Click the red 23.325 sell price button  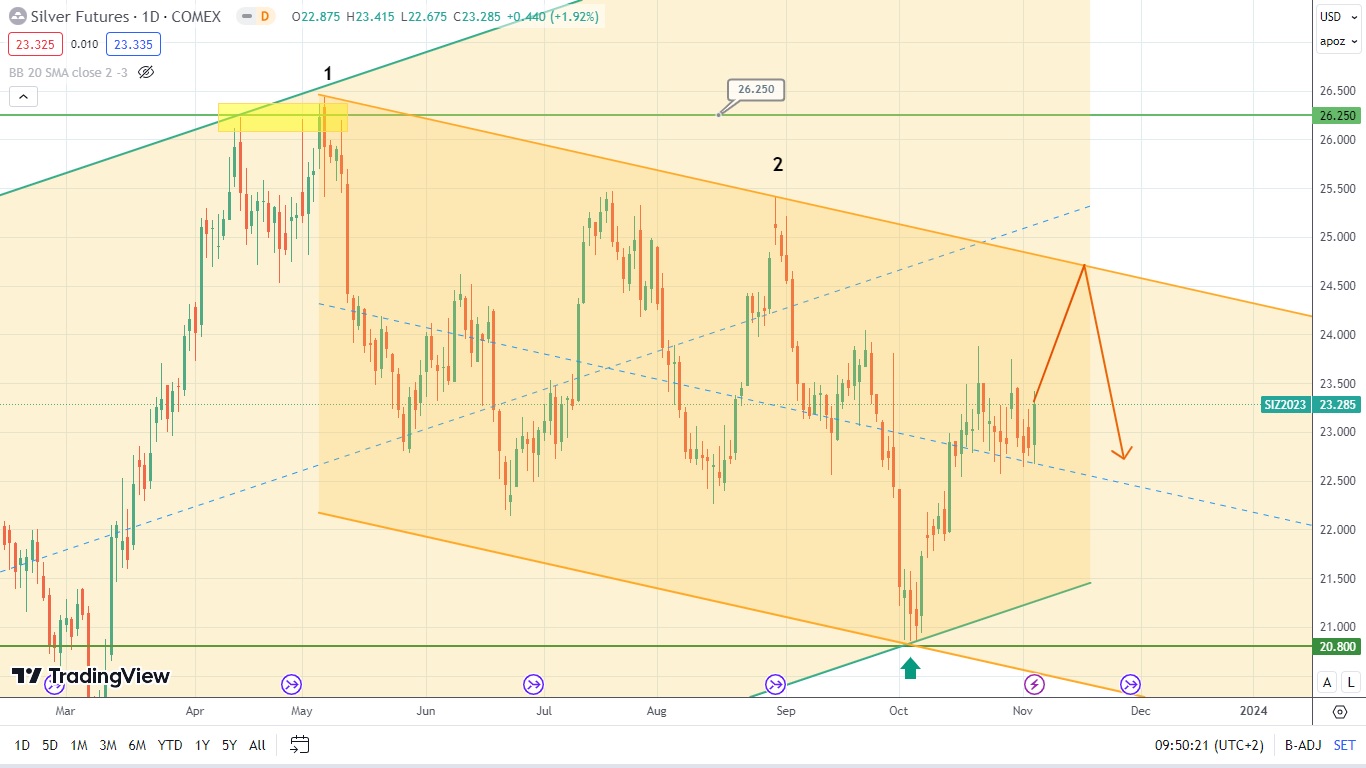click(x=35, y=44)
